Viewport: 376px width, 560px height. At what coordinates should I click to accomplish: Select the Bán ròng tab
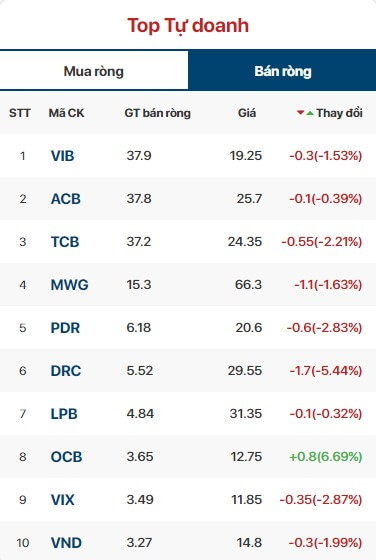pyautogui.click(x=282, y=71)
